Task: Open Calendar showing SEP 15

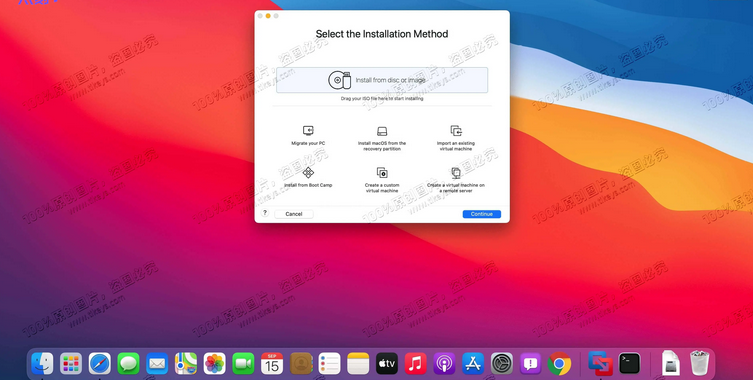Action: pos(272,364)
